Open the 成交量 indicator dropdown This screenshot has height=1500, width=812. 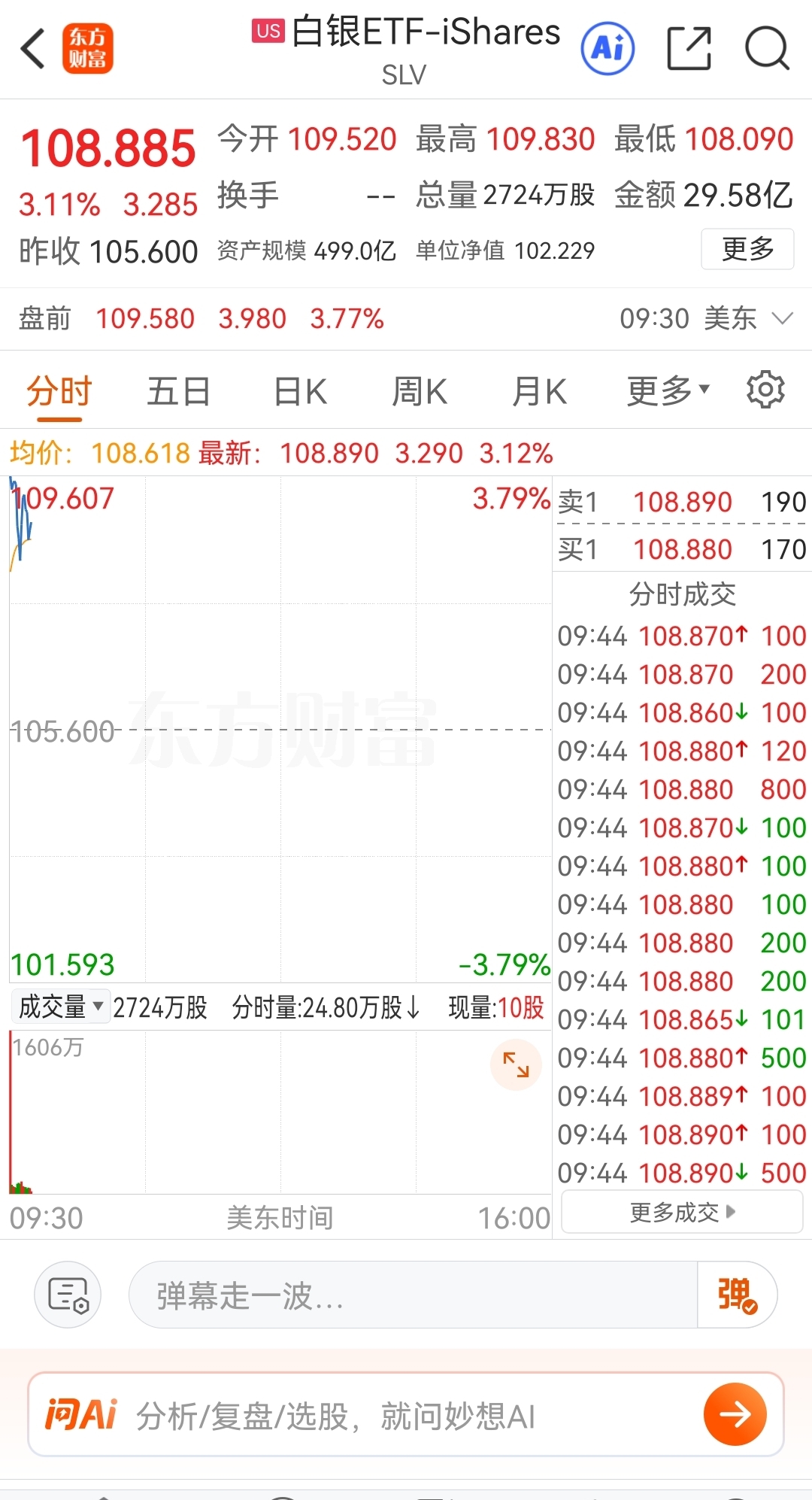tap(61, 1007)
